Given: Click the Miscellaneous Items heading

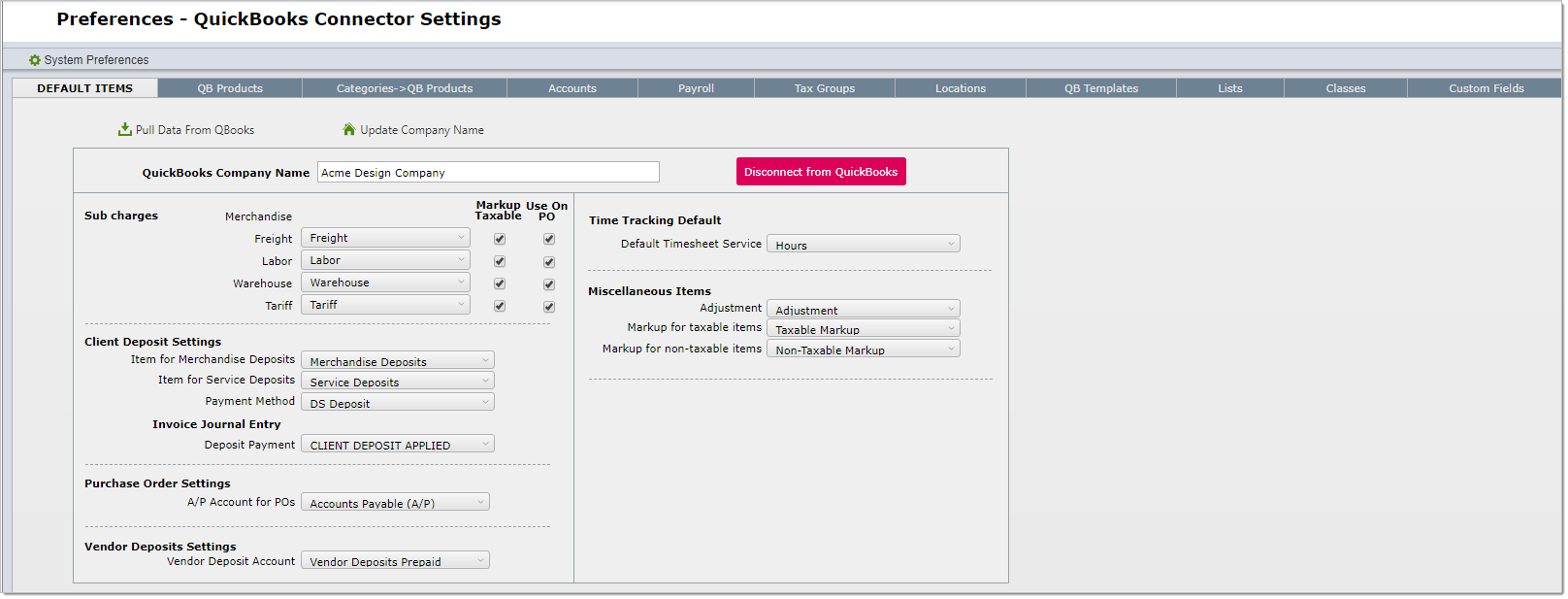Looking at the screenshot, I should [649, 291].
